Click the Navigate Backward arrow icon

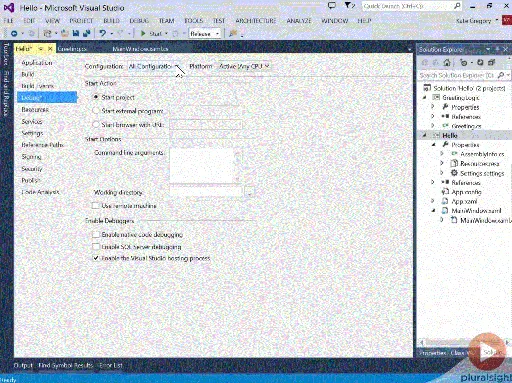[14, 33]
